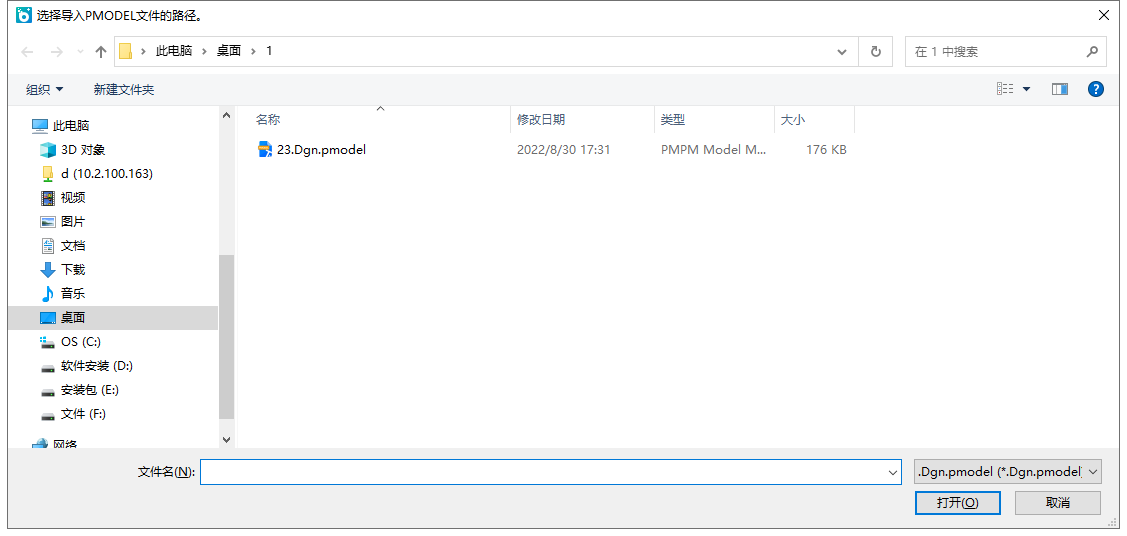
Task: Open the view options dropdown arrow
Action: click(1026, 89)
